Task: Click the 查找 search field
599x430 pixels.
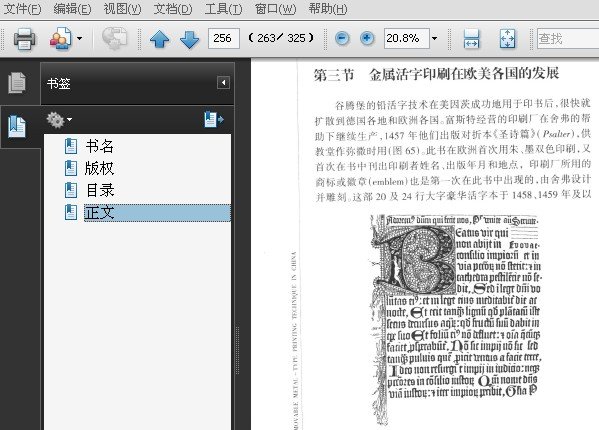Action: tap(568, 38)
